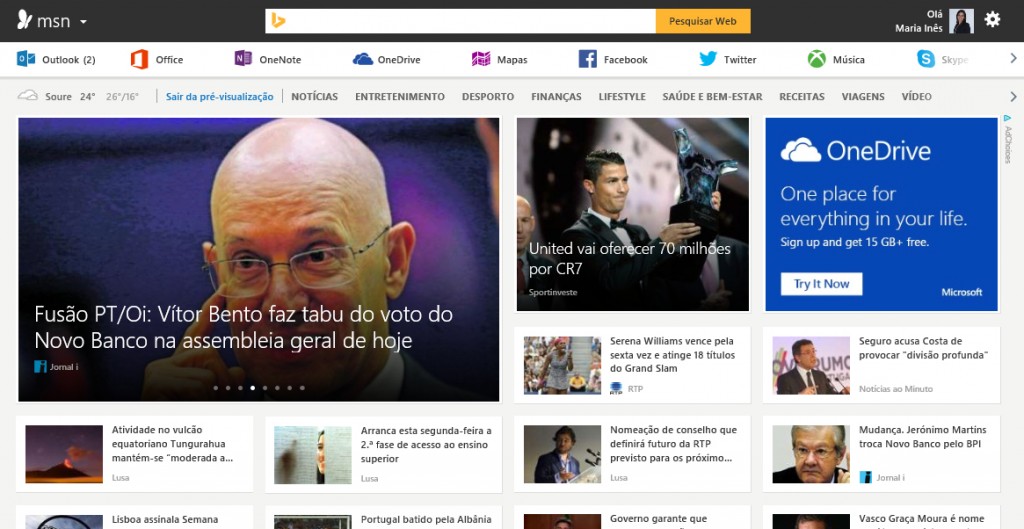
Task: Open the SAÚDE E BEM-ESTAR section
Action: [712, 97]
